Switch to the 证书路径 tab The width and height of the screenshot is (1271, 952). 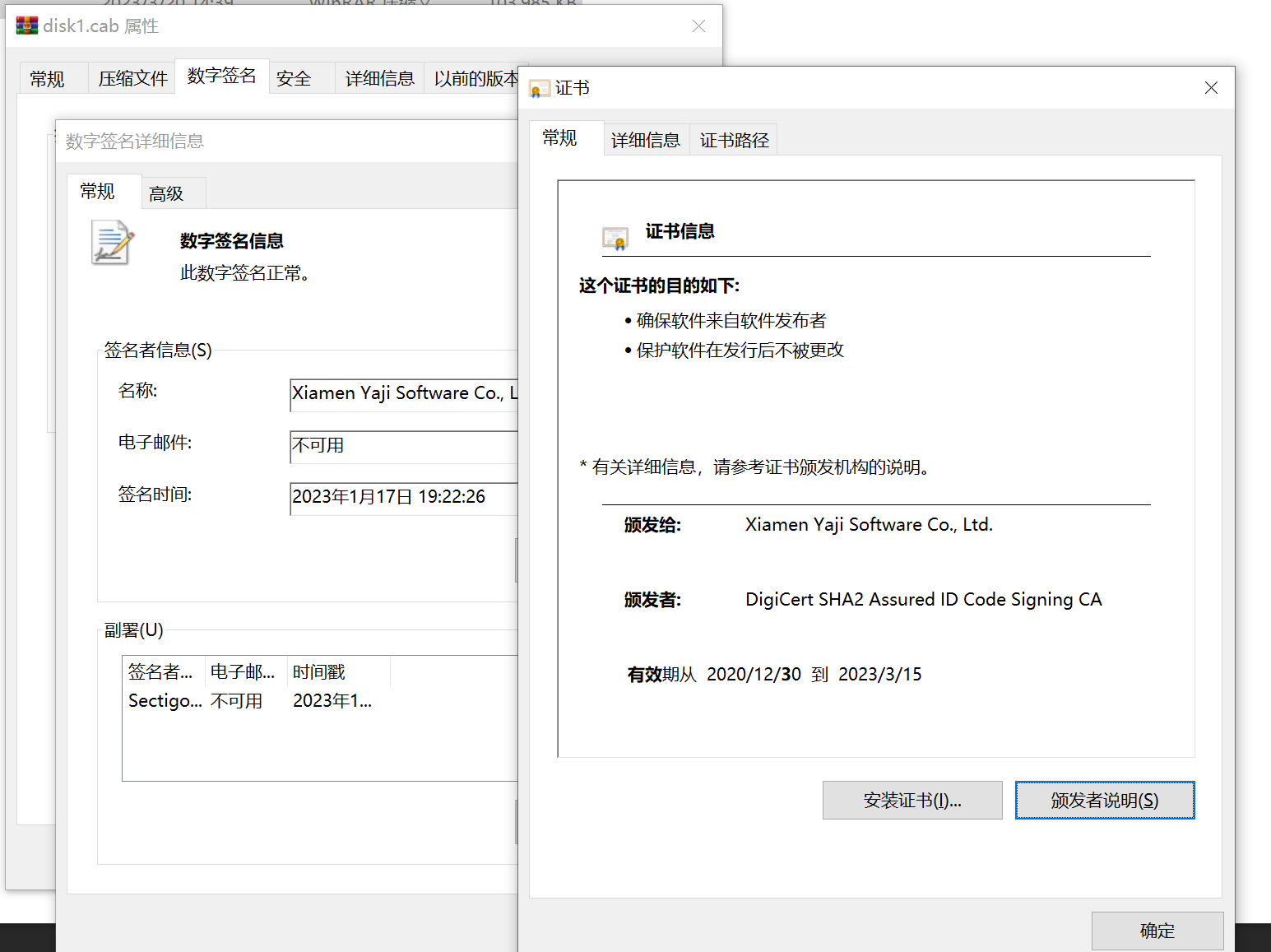[734, 141]
